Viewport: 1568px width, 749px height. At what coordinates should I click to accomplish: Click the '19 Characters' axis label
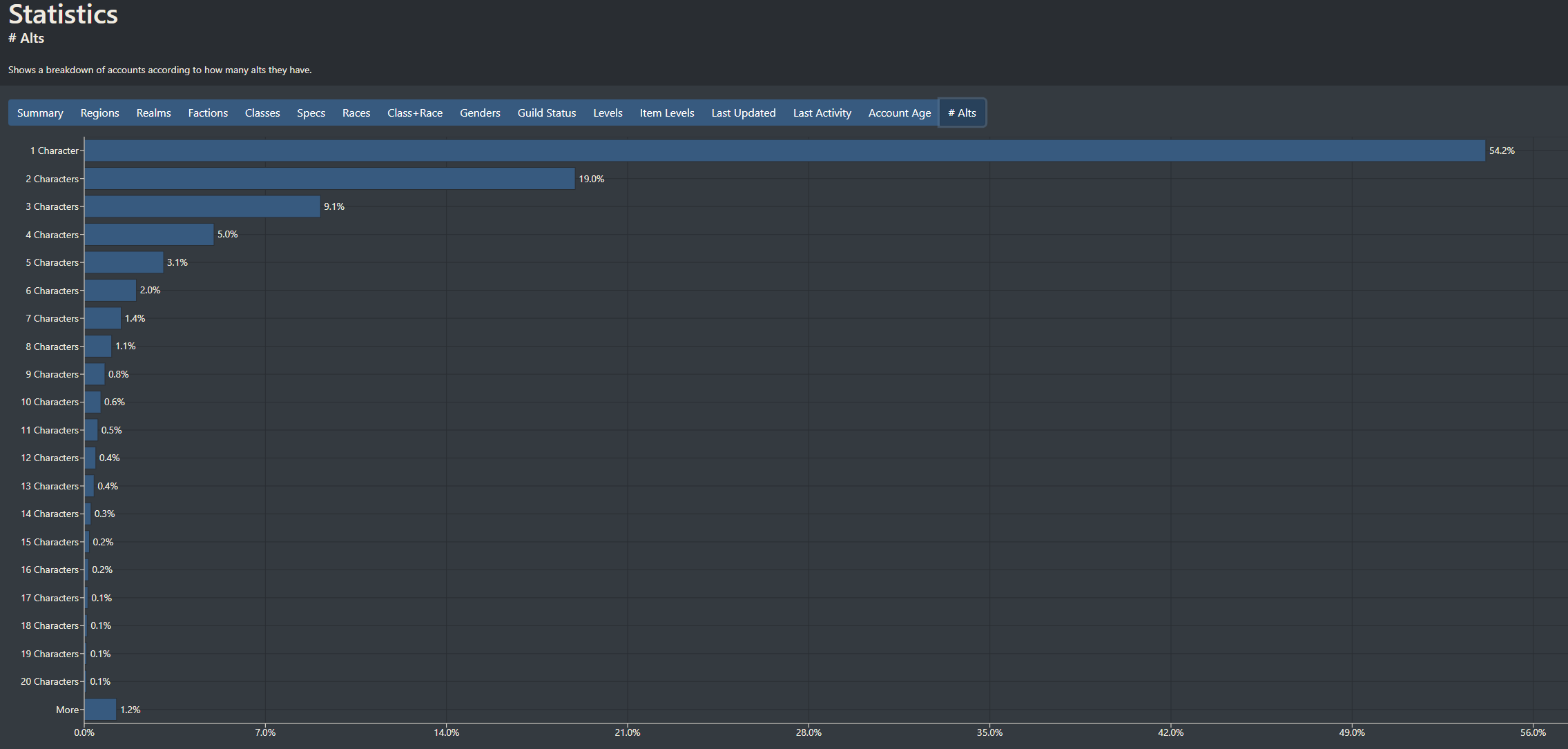point(50,654)
